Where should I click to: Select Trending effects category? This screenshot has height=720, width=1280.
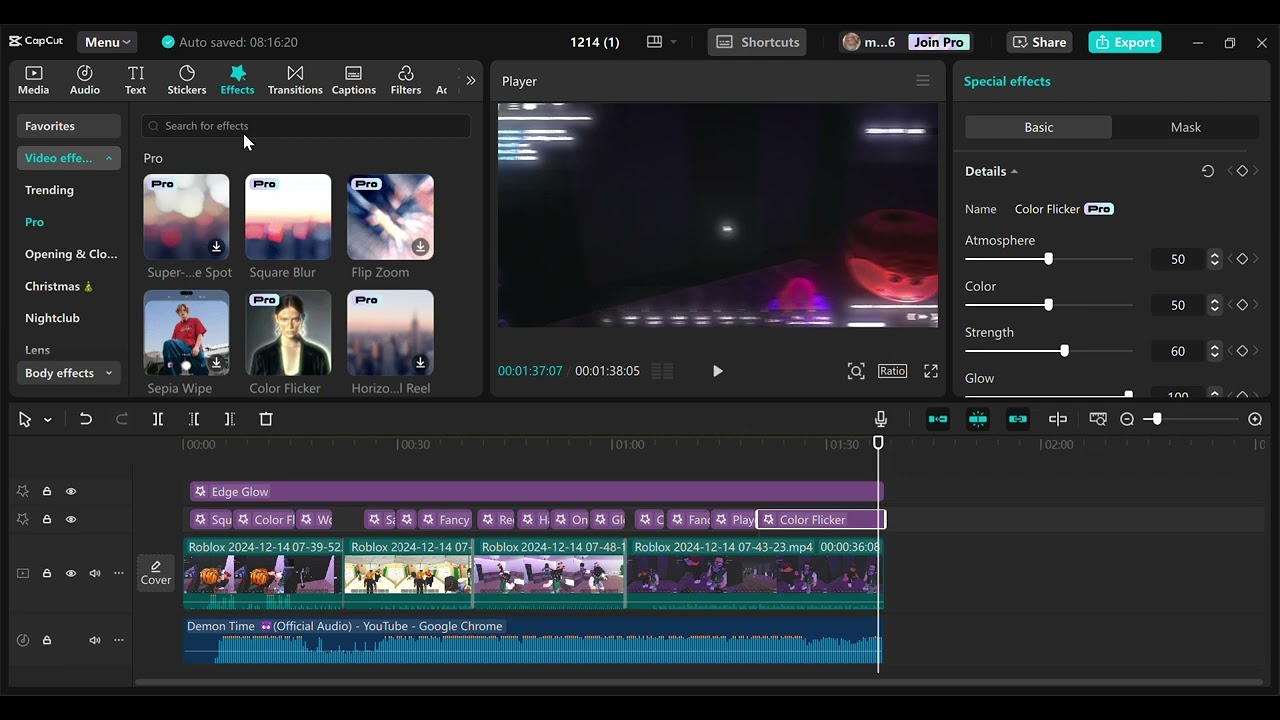coord(49,190)
